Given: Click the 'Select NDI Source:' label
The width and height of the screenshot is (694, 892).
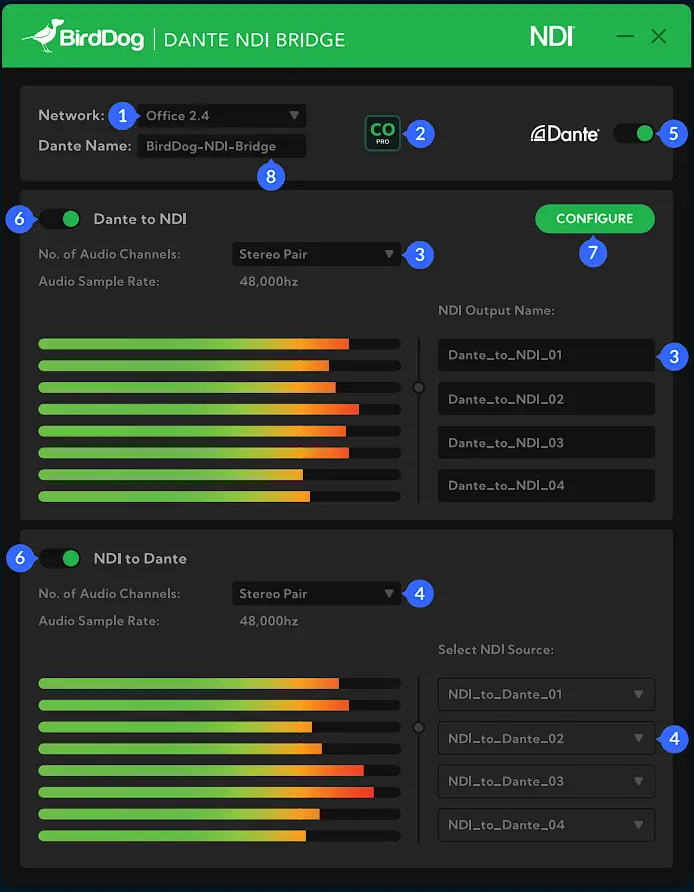Looking at the screenshot, I should click(496, 650).
